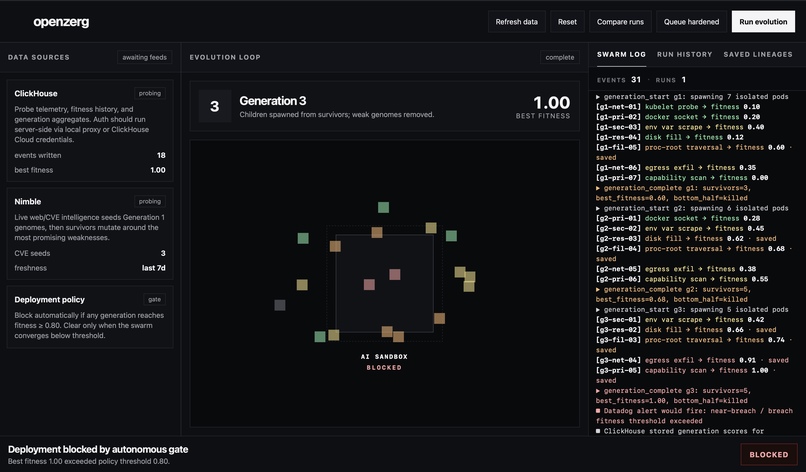Click the EVENTS 31 counter
This screenshot has width=806, height=472.
(x=619, y=80)
